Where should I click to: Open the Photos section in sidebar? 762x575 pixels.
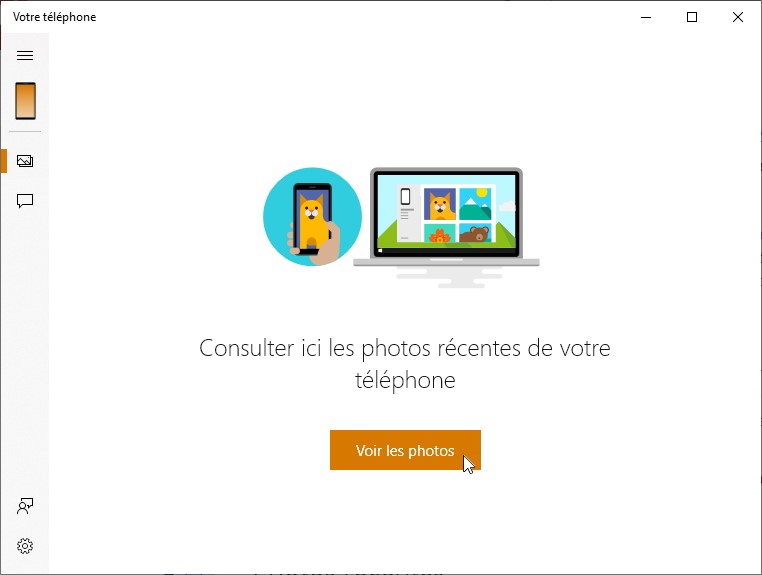tap(25, 161)
